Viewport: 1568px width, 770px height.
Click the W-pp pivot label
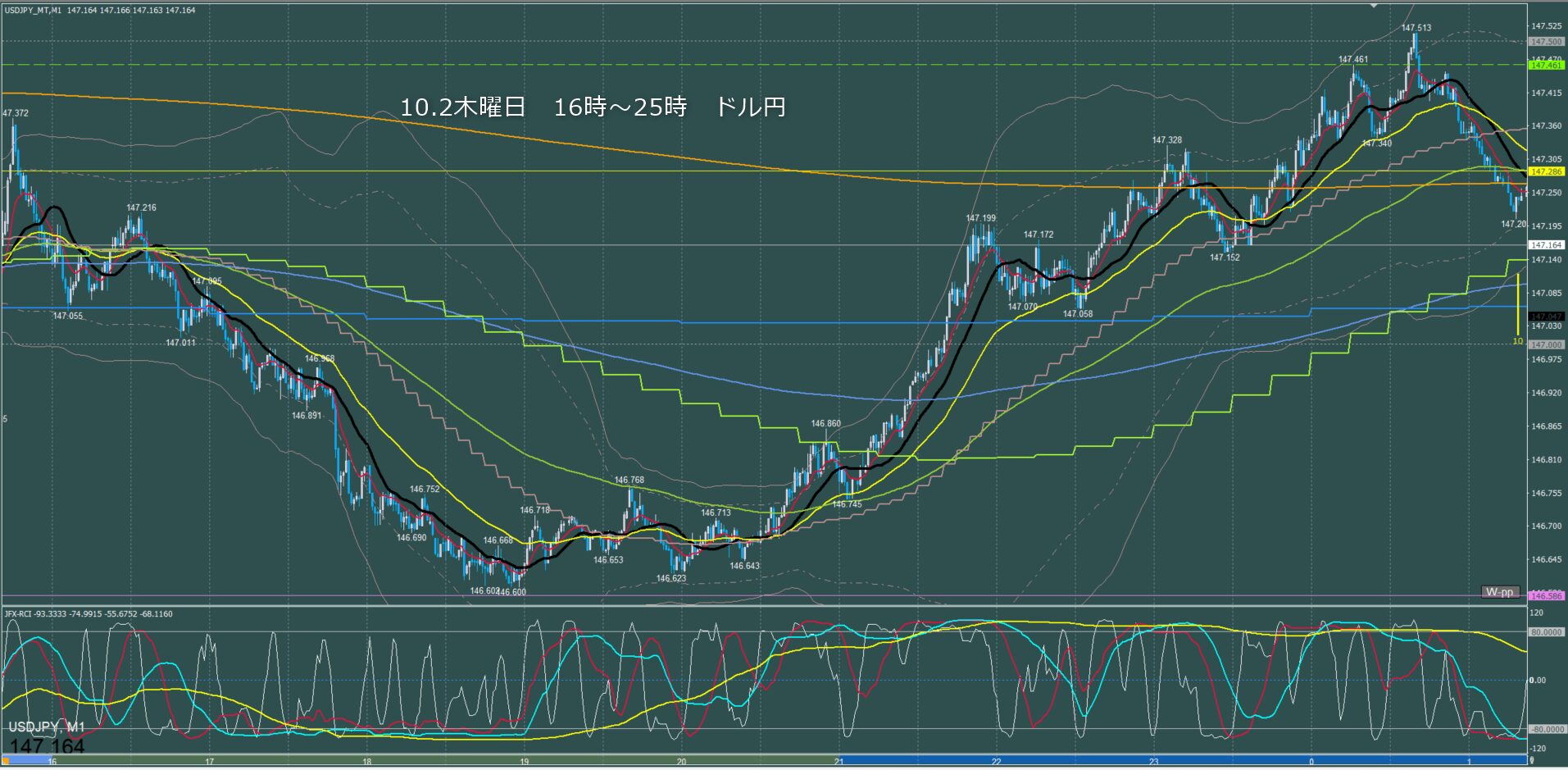point(1499,592)
